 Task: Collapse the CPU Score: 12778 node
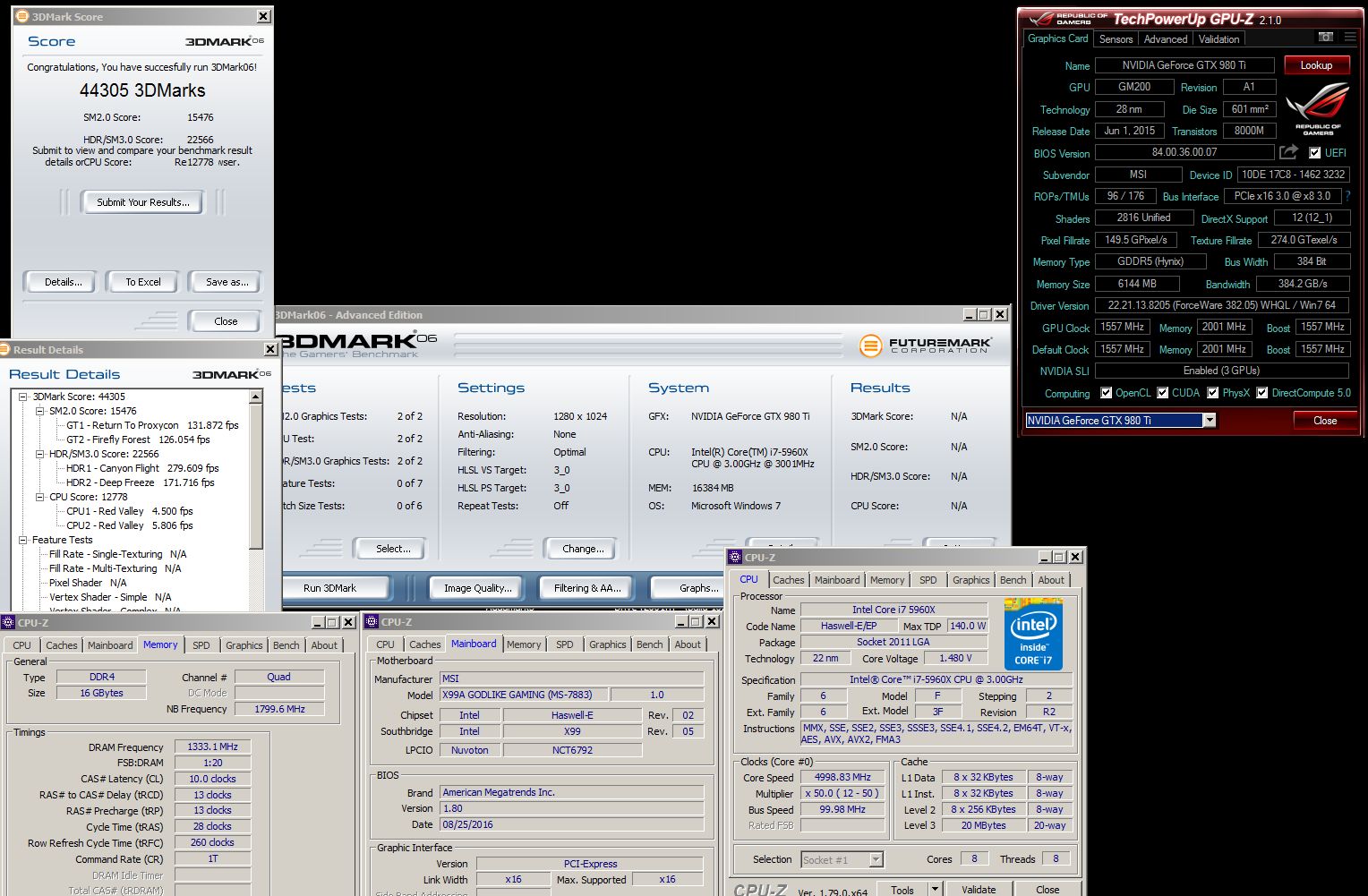(x=40, y=497)
